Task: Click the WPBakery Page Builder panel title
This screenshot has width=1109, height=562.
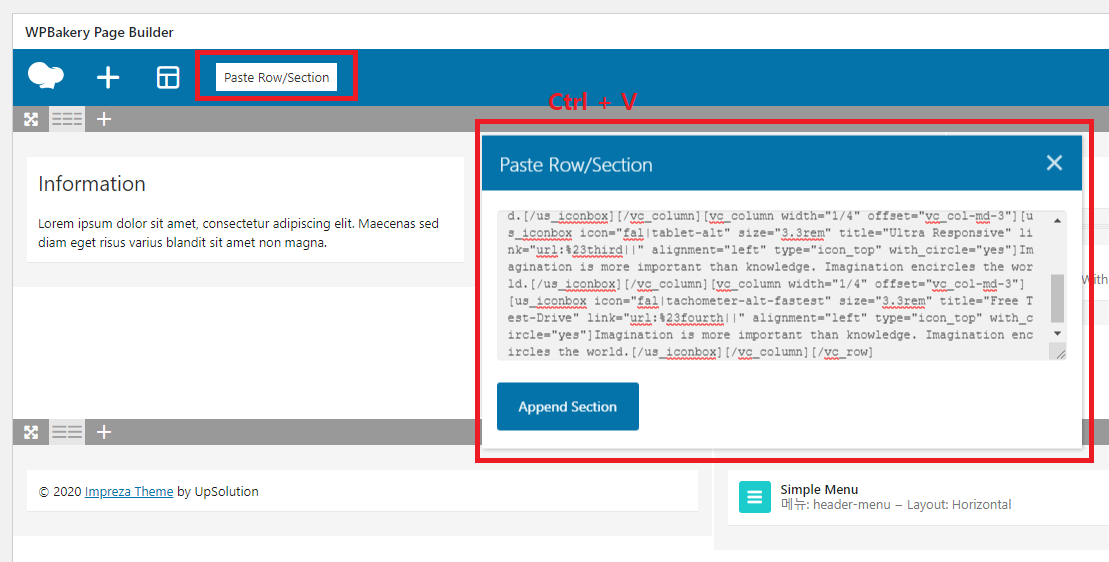Action: pyautogui.click(x=99, y=32)
